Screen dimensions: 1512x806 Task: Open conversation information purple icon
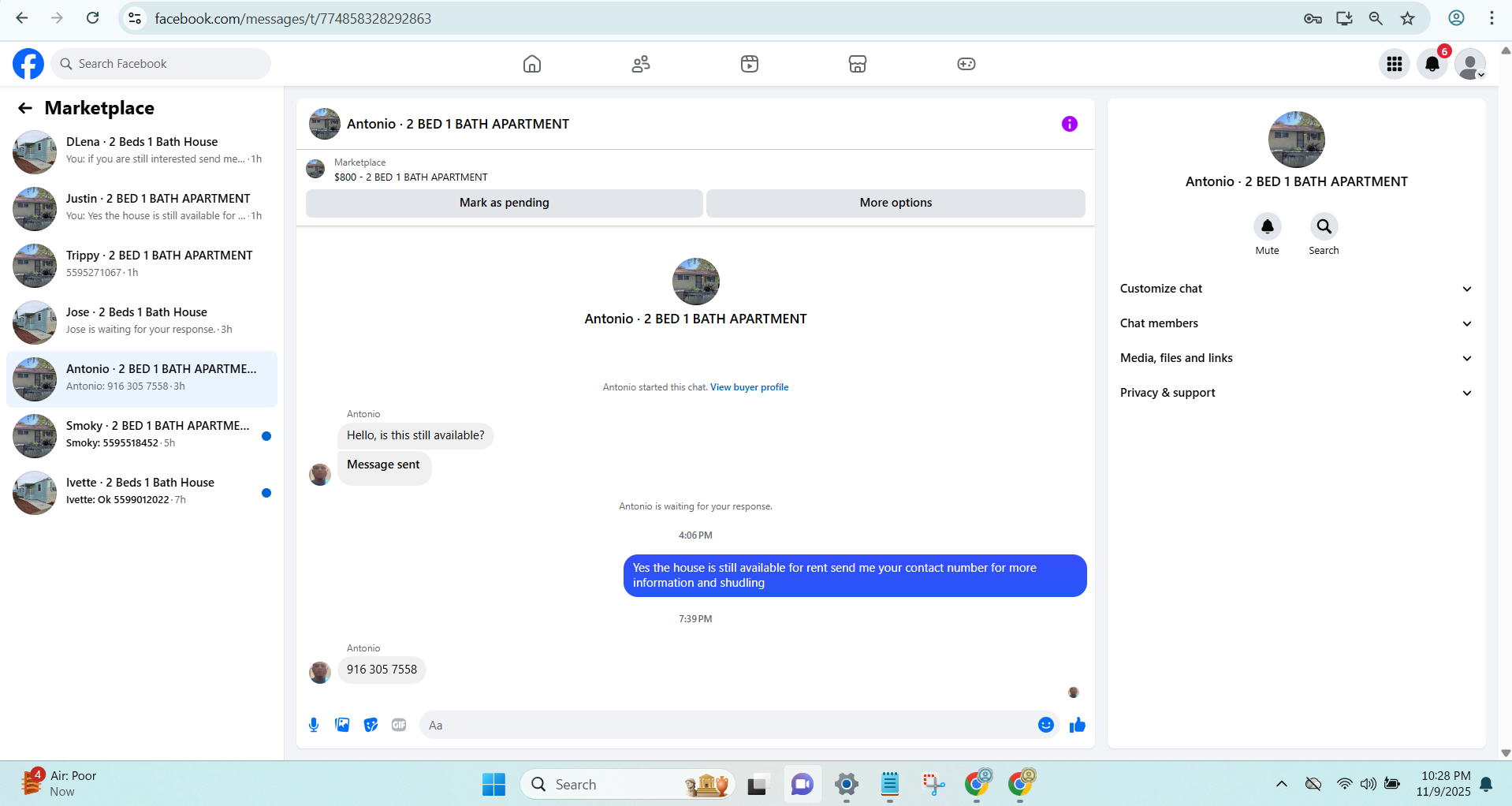[1070, 124]
